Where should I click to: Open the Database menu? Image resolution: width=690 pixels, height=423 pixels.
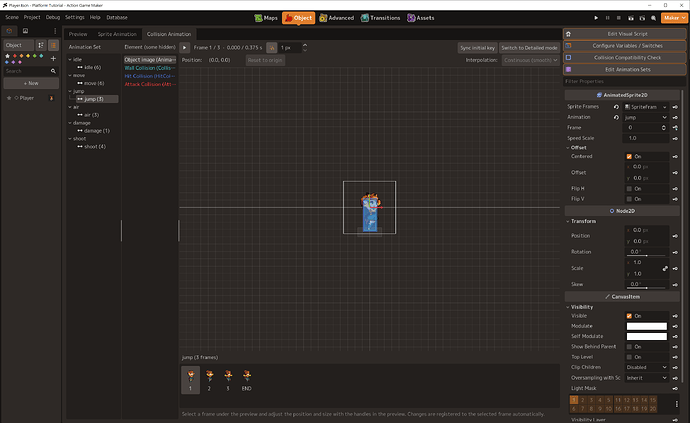point(117,18)
